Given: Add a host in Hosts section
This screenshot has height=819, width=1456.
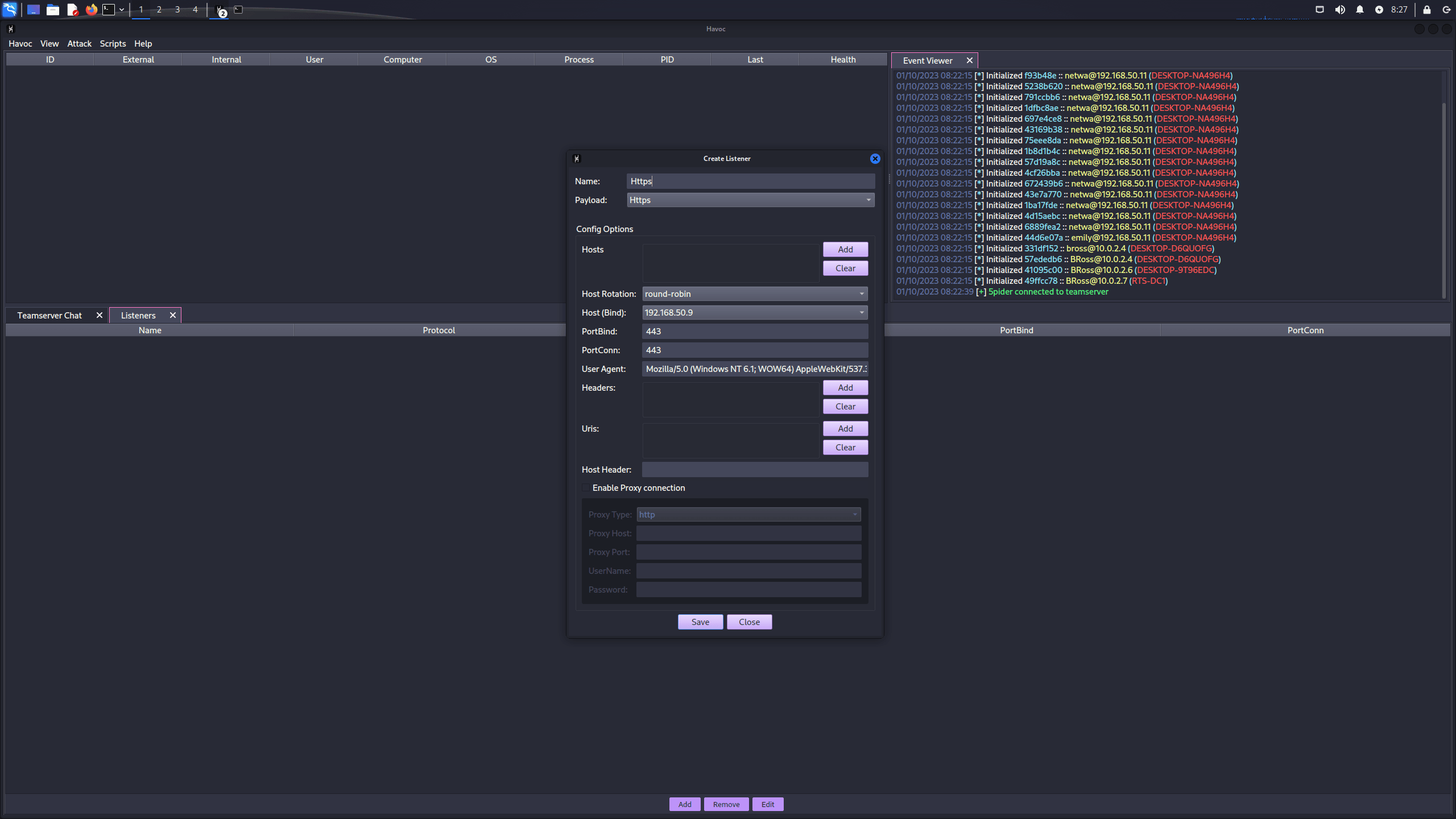Looking at the screenshot, I should tap(845, 249).
